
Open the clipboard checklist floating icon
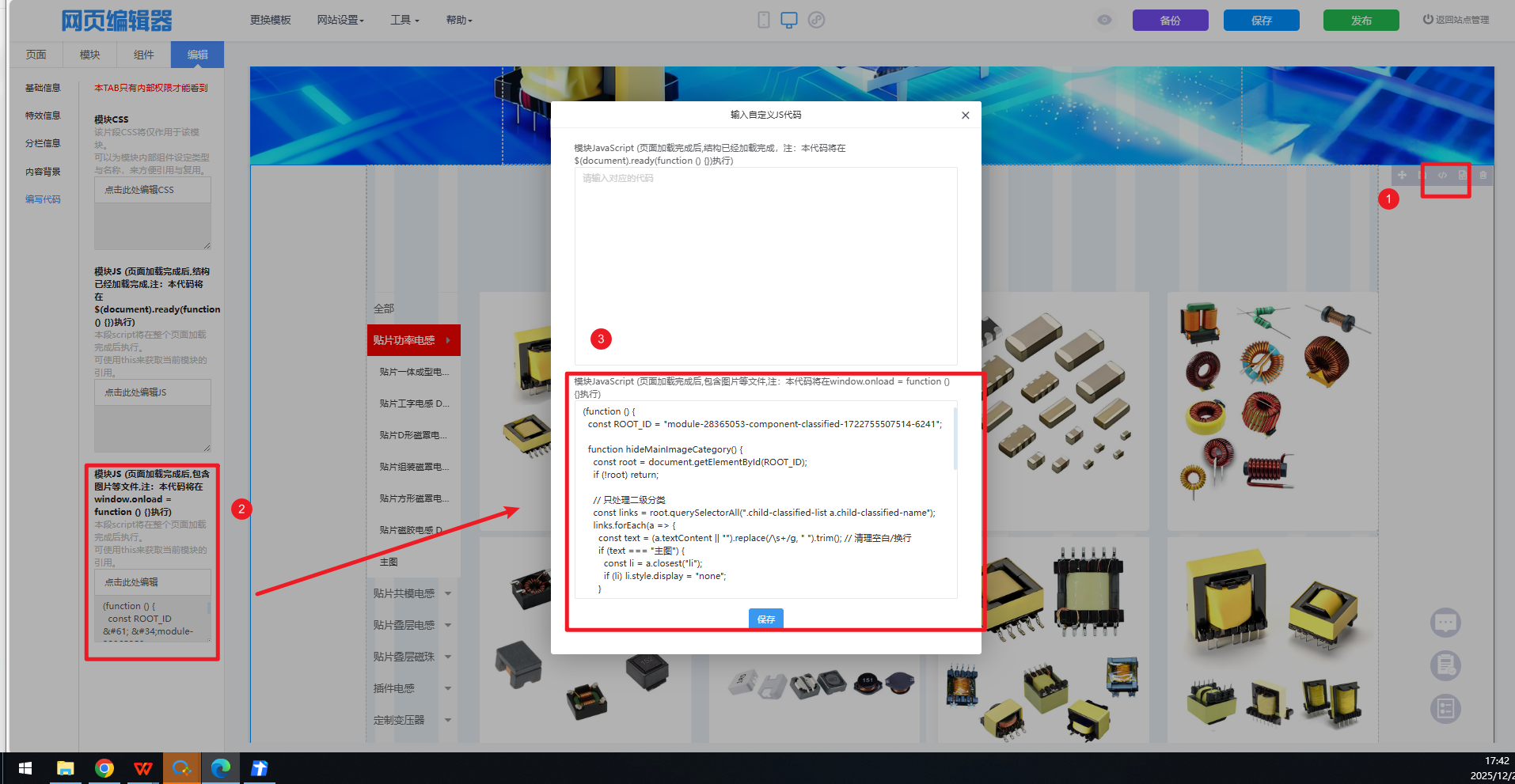tap(1445, 665)
